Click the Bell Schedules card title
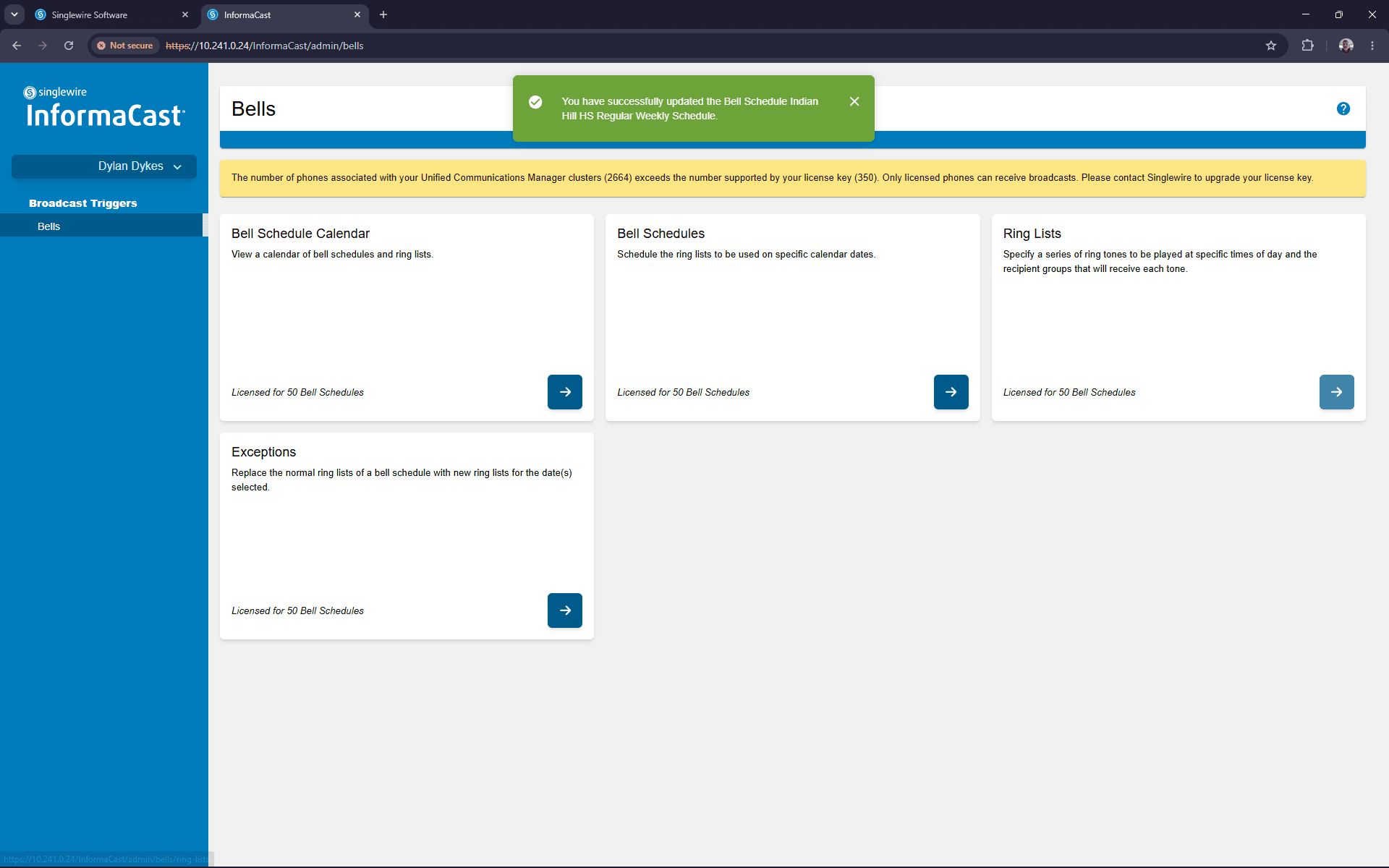This screenshot has height=868, width=1389. 660,234
